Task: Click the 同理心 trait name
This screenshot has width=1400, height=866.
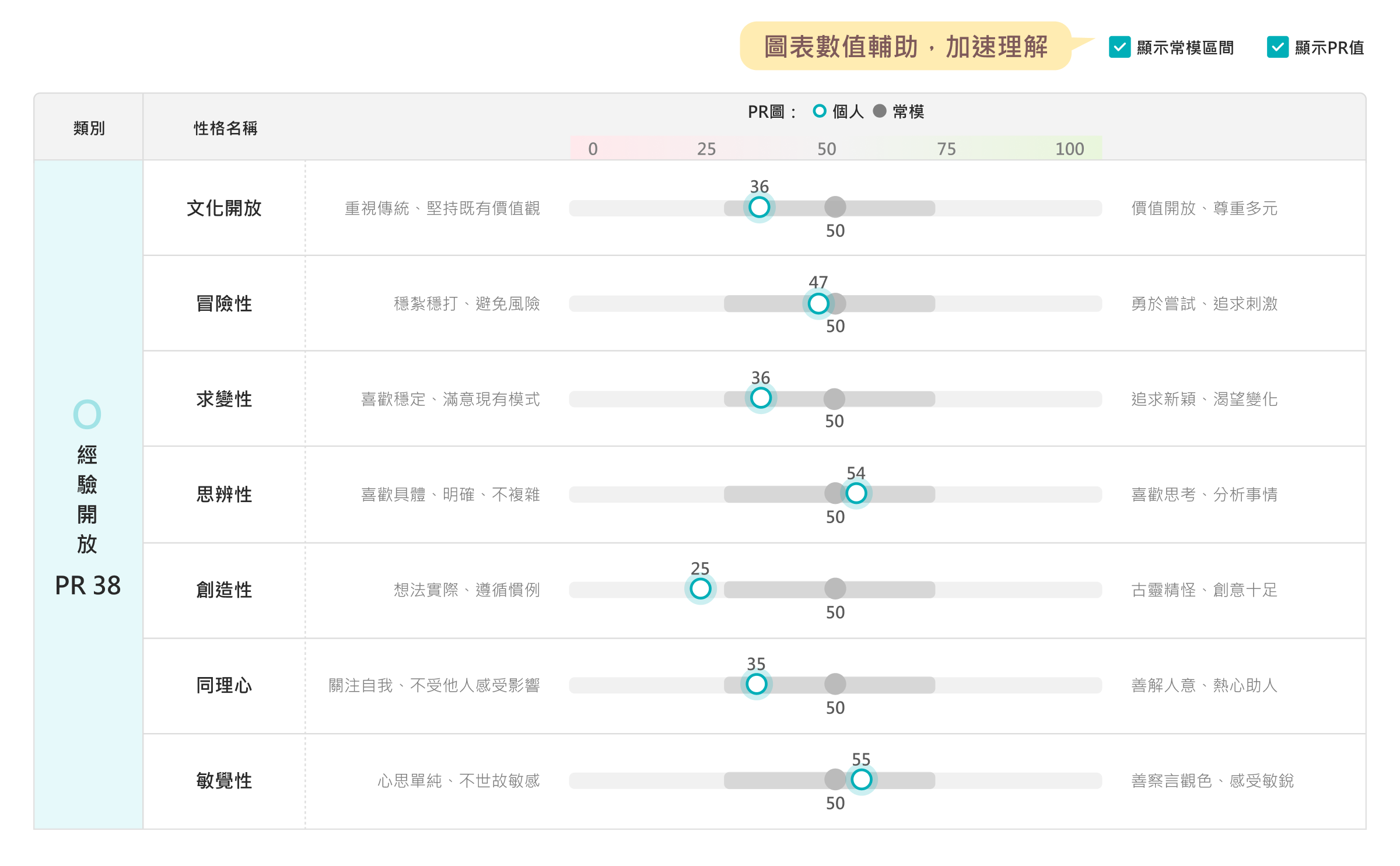Action: point(224,685)
